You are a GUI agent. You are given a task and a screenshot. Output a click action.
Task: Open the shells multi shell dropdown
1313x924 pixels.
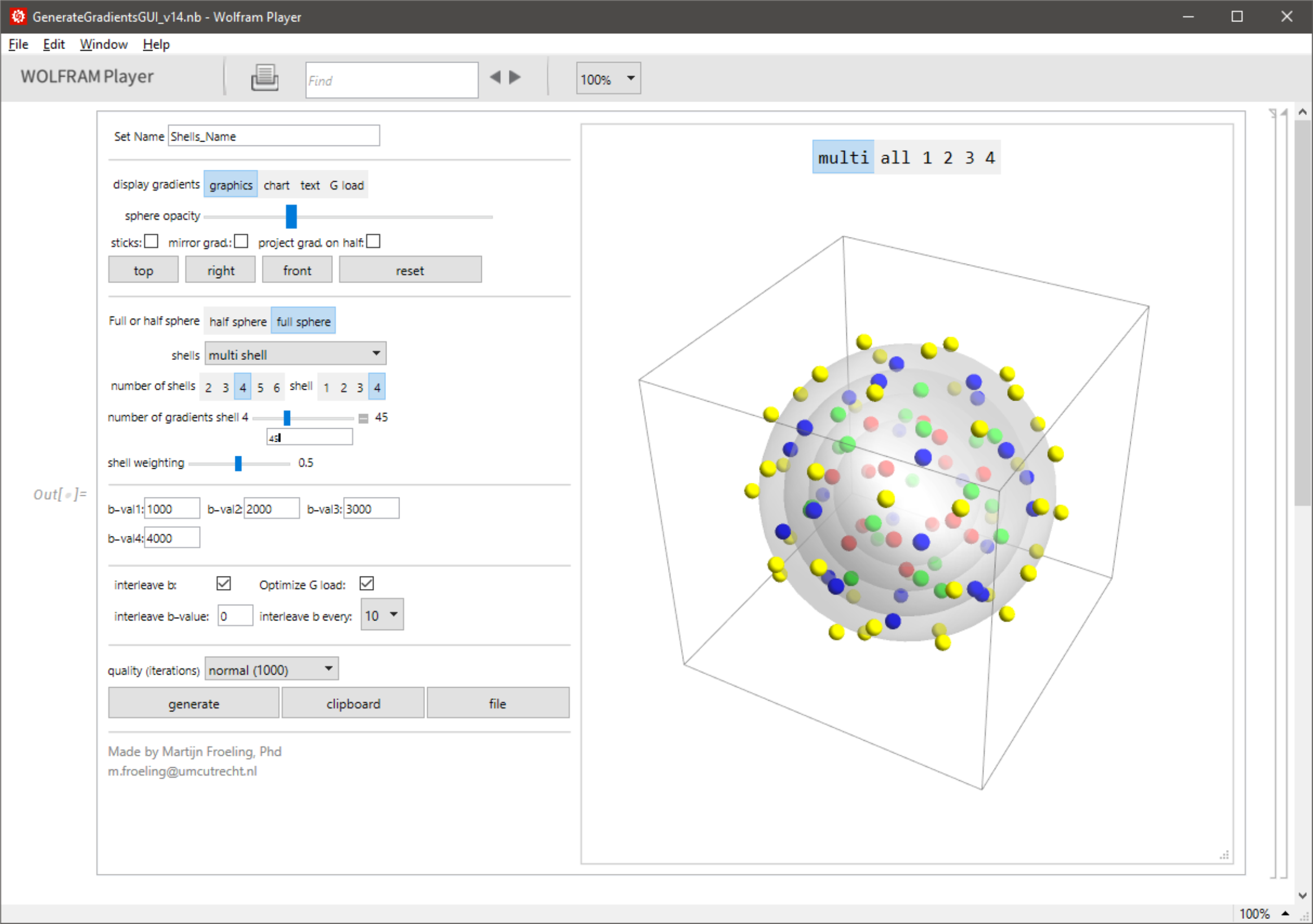point(295,354)
